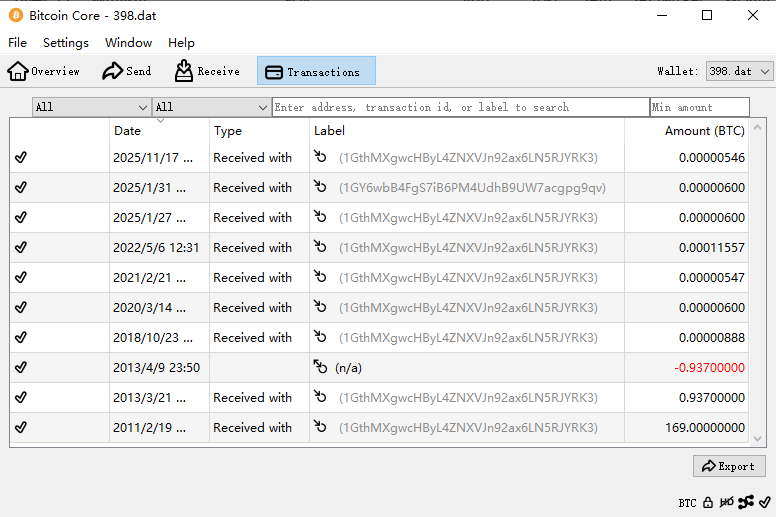Viewport: 776px width, 517px height.
Task: Click the confirmed checkmark for the 169.00000000 transaction
Action: [21, 428]
